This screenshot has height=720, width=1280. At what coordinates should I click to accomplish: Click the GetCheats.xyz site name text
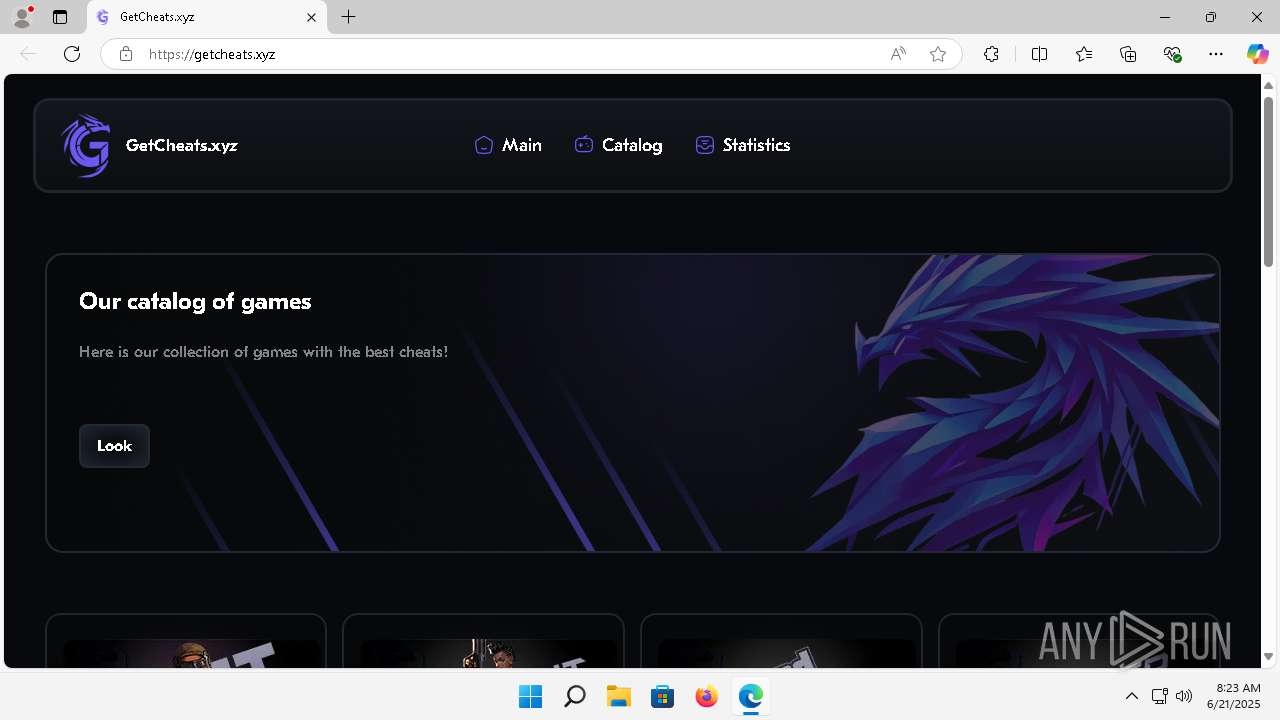pyautogui.click(x=182, y=145)
